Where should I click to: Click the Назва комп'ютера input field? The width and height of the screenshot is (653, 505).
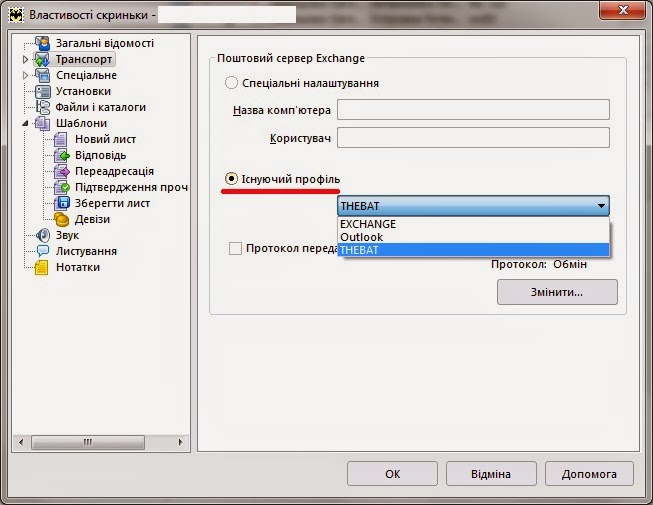[474, 109]
